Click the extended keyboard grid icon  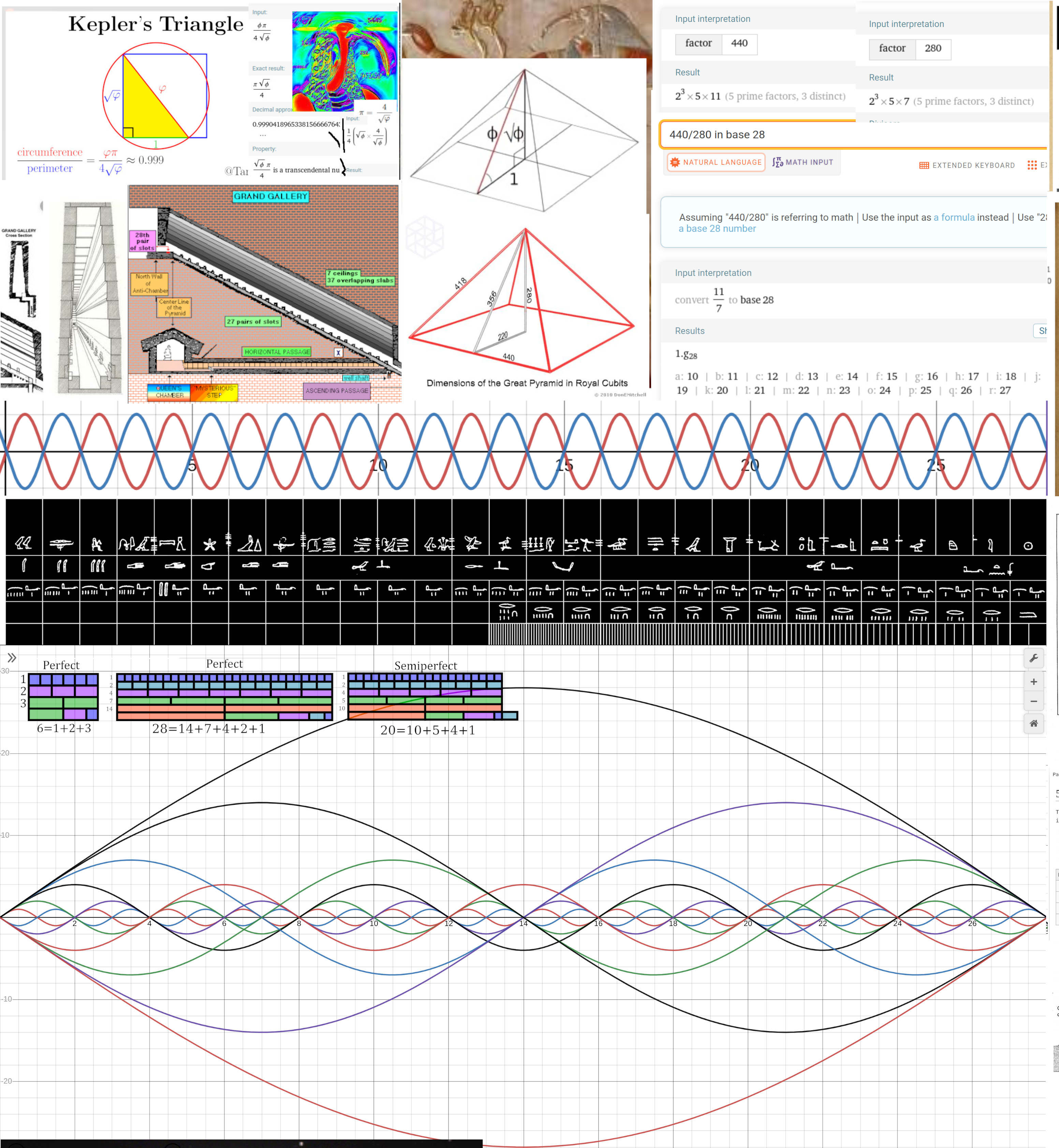click(x=924, y=166)
